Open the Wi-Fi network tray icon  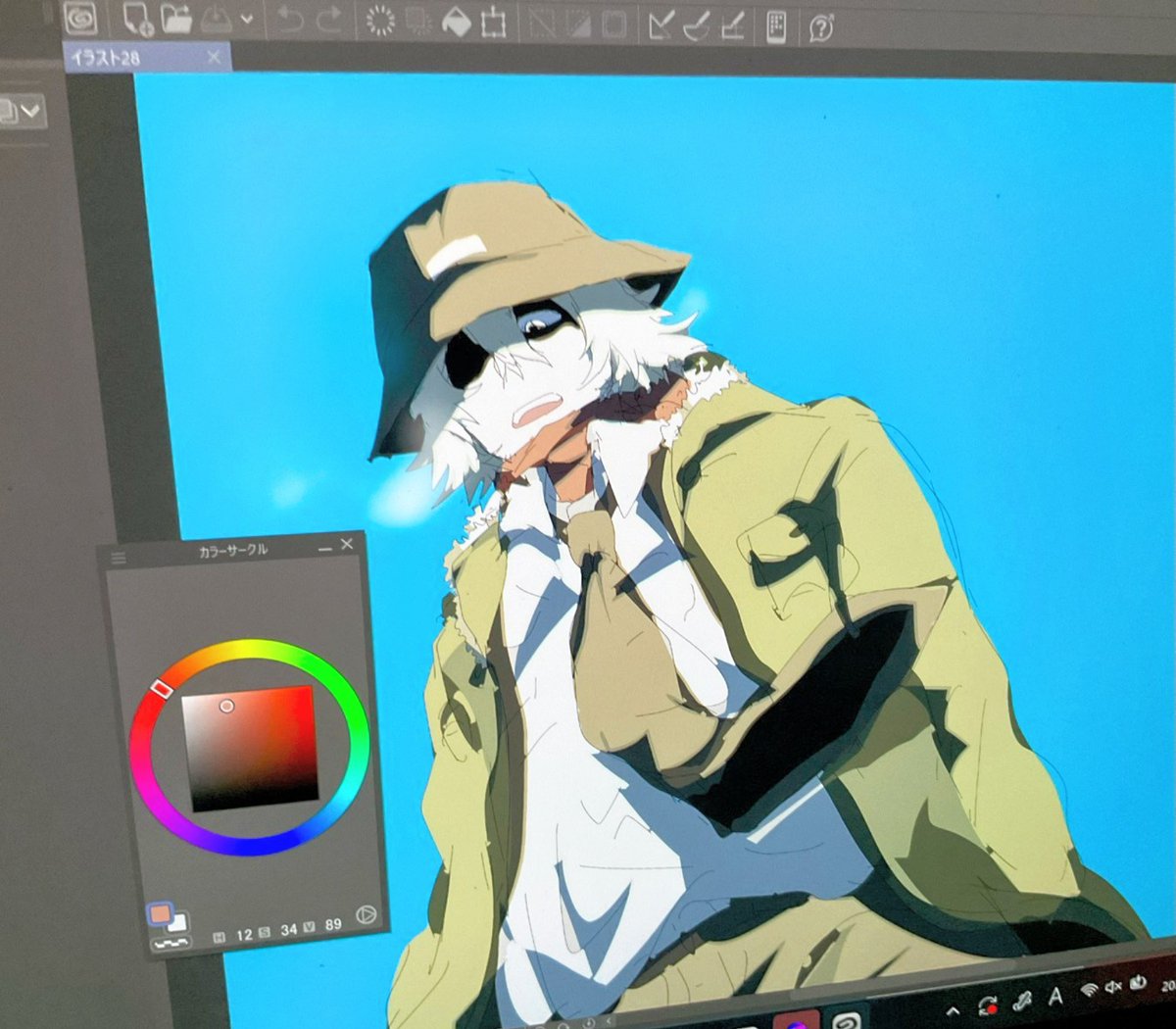pyautogui.click(x=1089, y=991)
